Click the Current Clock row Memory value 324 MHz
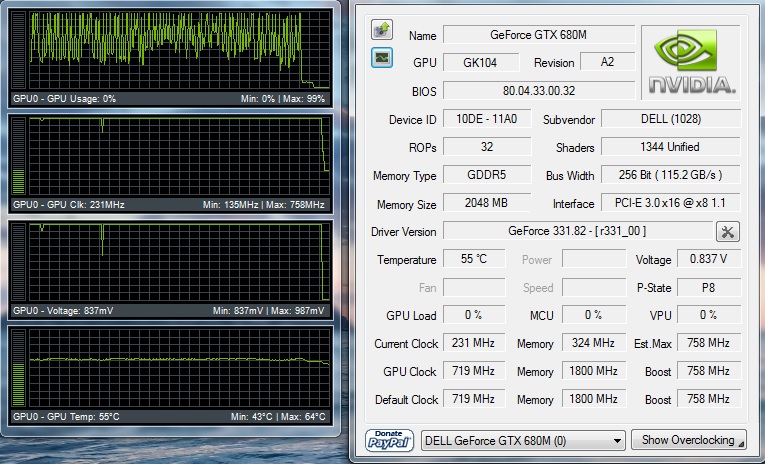This screenshot has width=765, height=464. 594,343
